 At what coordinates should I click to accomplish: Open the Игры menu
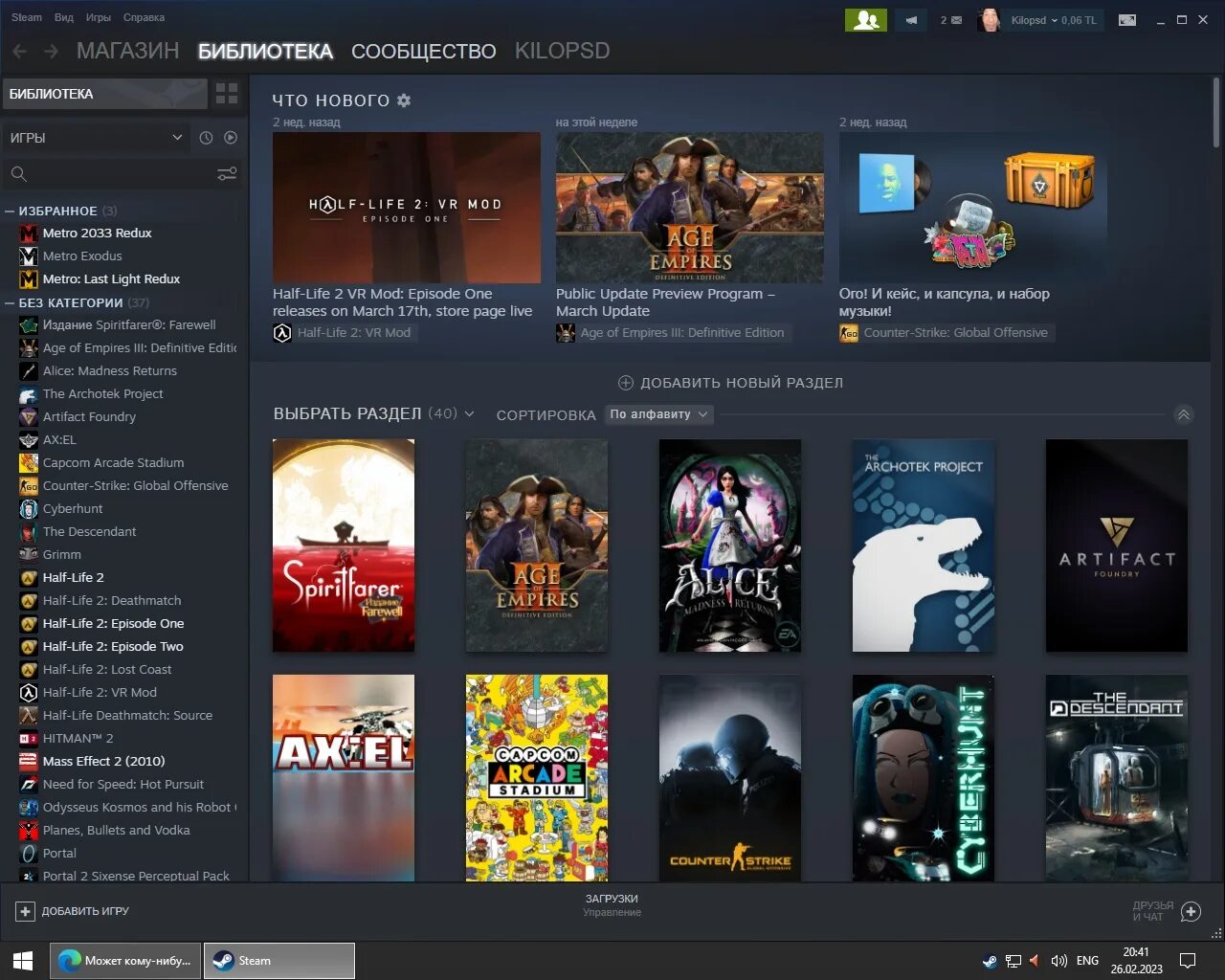[x=99, y=17]
